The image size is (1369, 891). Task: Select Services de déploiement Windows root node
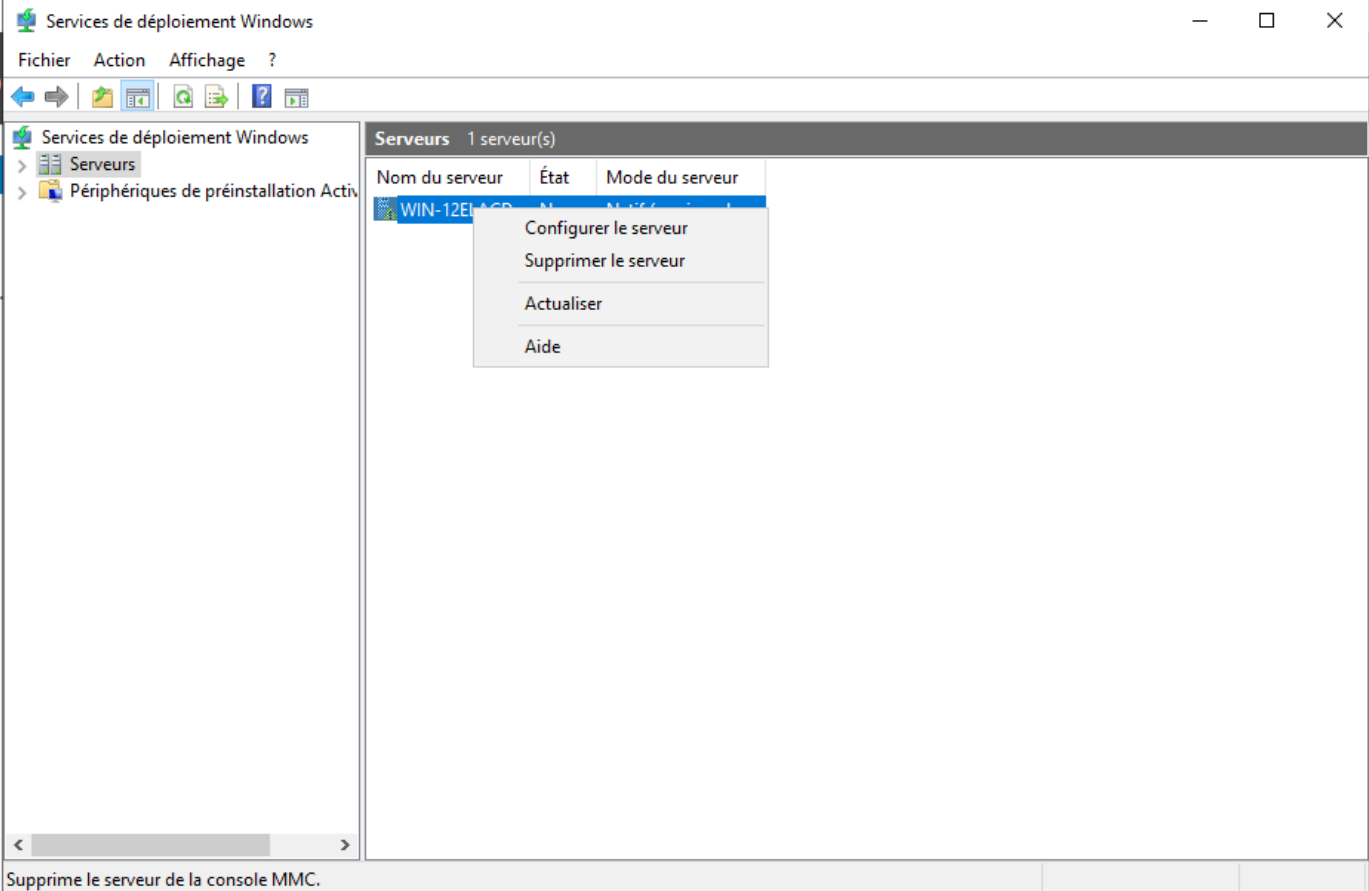point(174,137)
